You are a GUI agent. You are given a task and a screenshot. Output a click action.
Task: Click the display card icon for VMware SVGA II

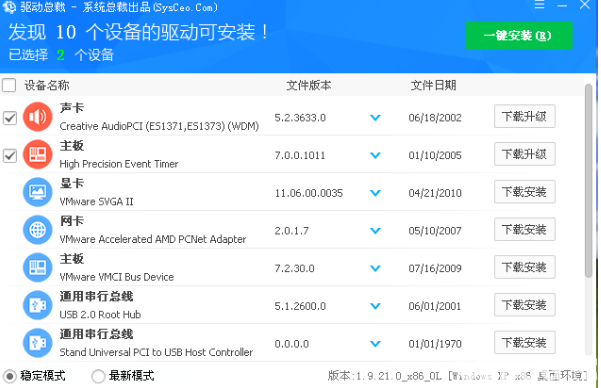(38, 192)
